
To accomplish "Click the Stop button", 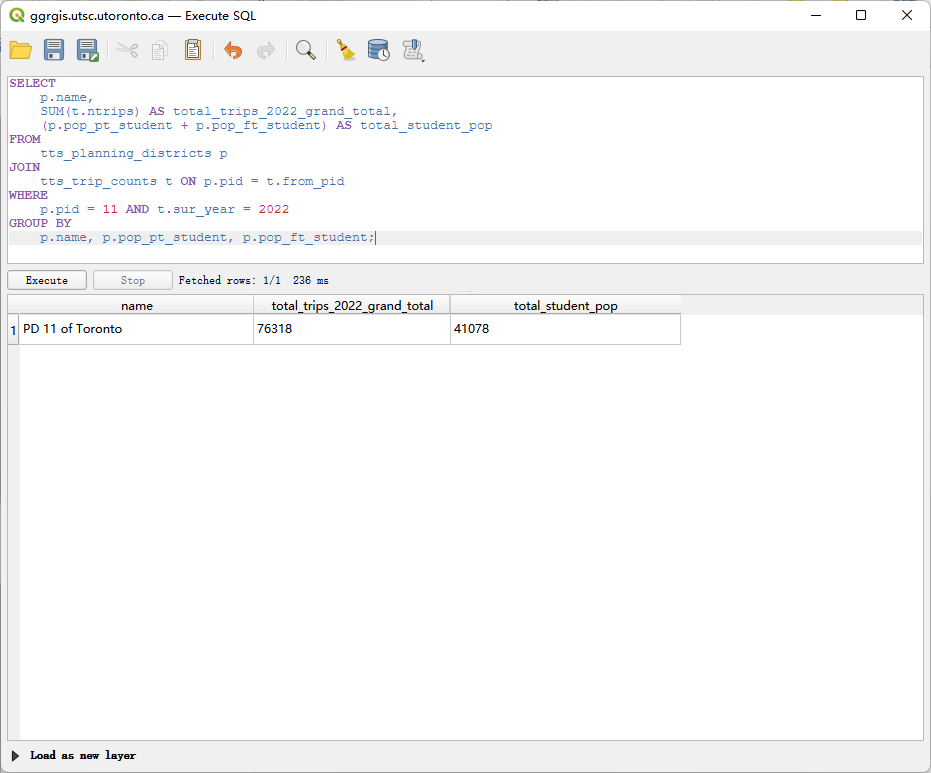I will coord(133,280).
